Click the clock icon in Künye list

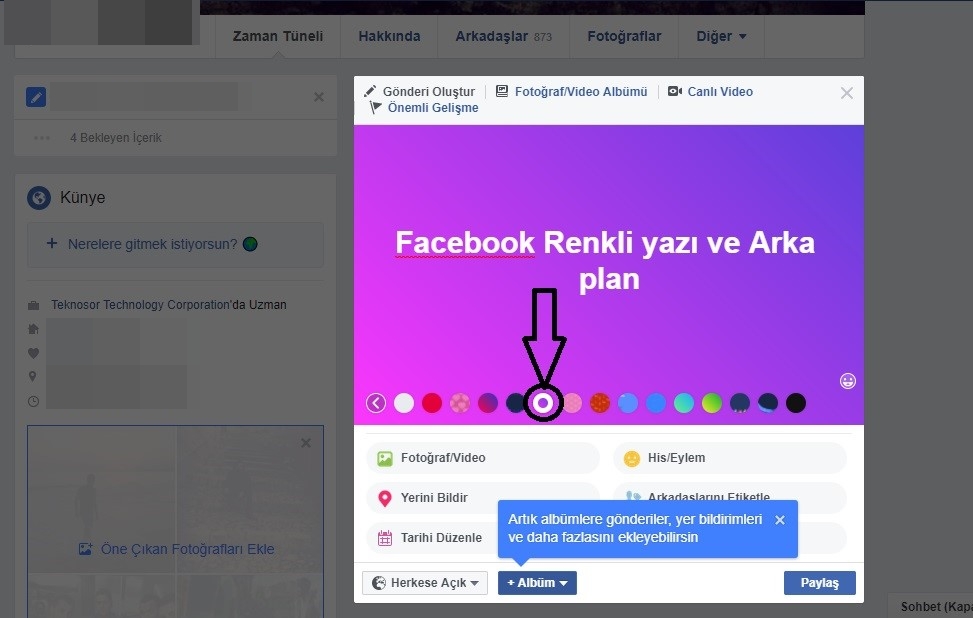pos(34,401)
